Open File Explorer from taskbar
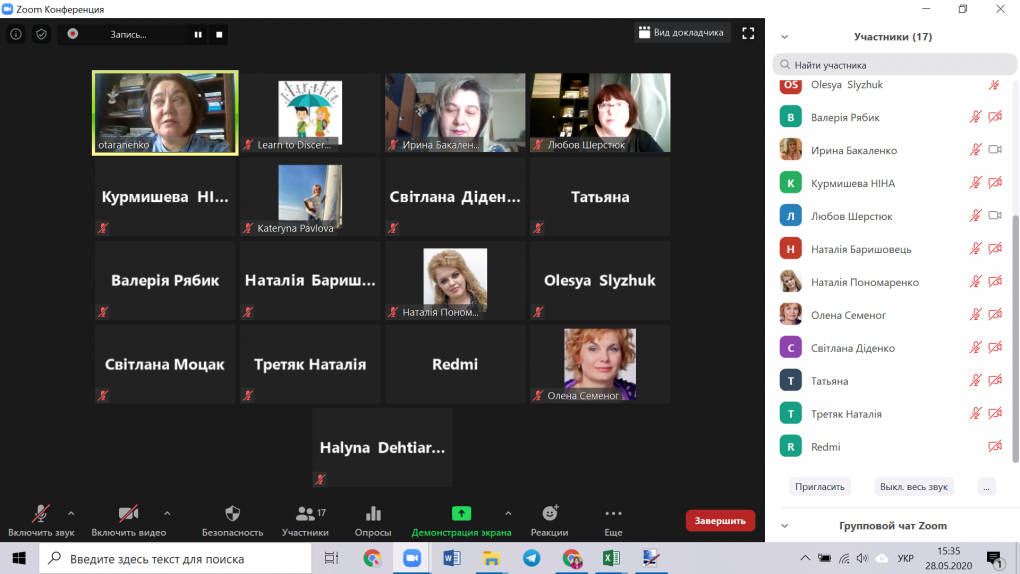The width and height of the screenshot is (1020, 574). click(491, 558)
